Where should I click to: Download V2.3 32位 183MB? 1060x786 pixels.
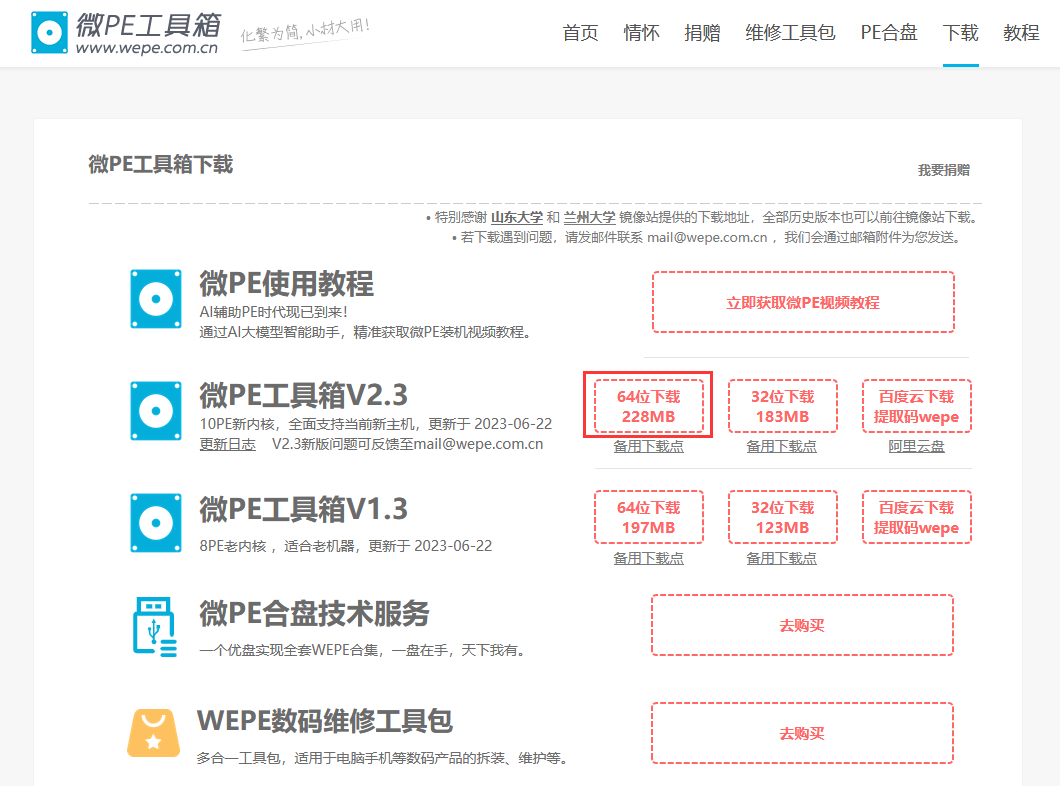coord(782,406)
